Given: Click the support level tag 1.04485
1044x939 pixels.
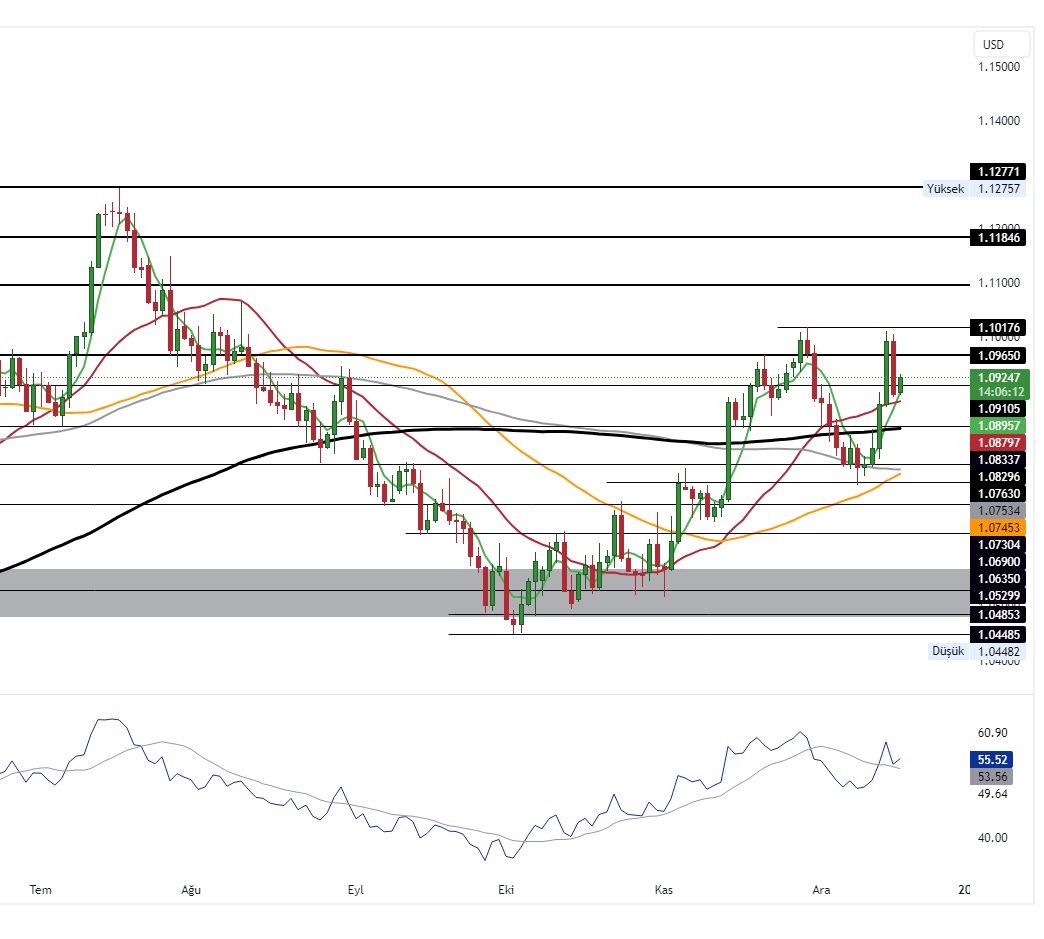Looking at the screenshot, I should click(x=998, y=634).
